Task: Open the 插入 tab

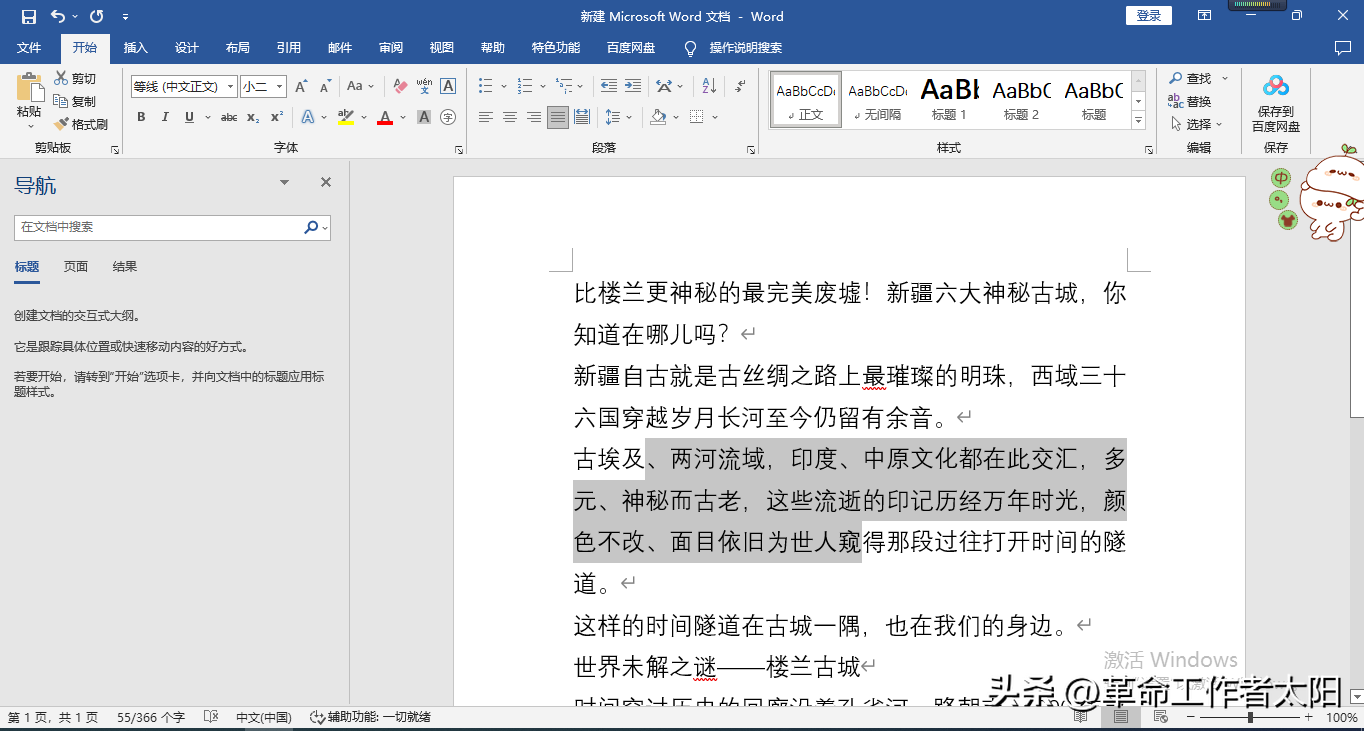Action: coord(135,48)
